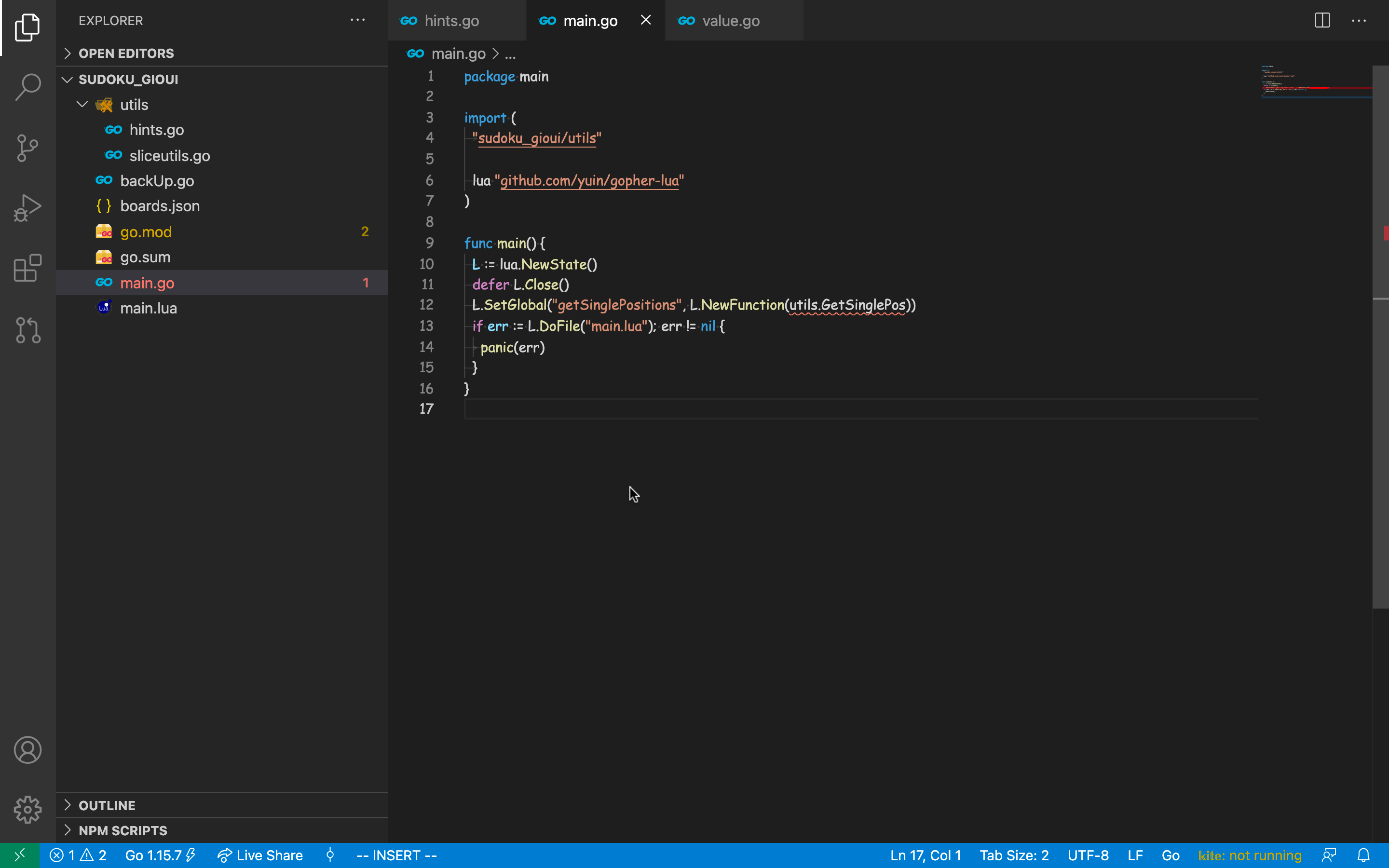Viewport: 1389px width, 868px height.
Task: Open the Pull Requests view icon
Action: 27,330
